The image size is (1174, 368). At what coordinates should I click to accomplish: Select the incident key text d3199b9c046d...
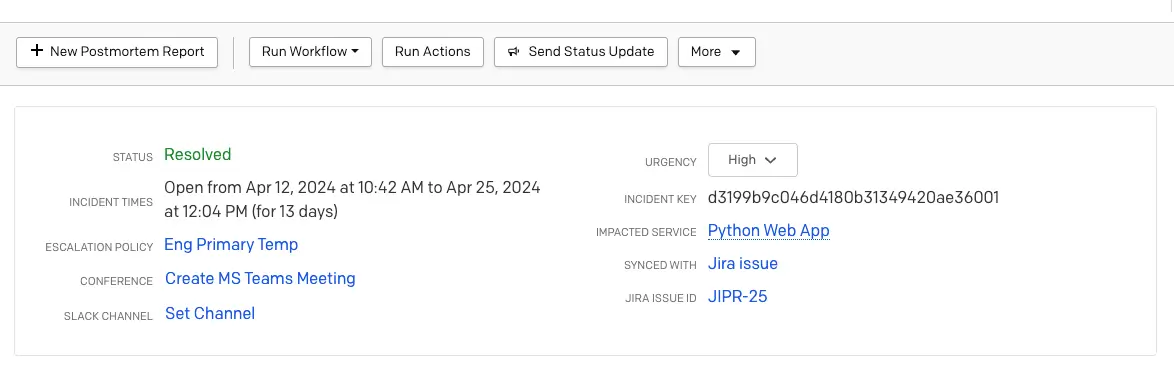point(854,197)
